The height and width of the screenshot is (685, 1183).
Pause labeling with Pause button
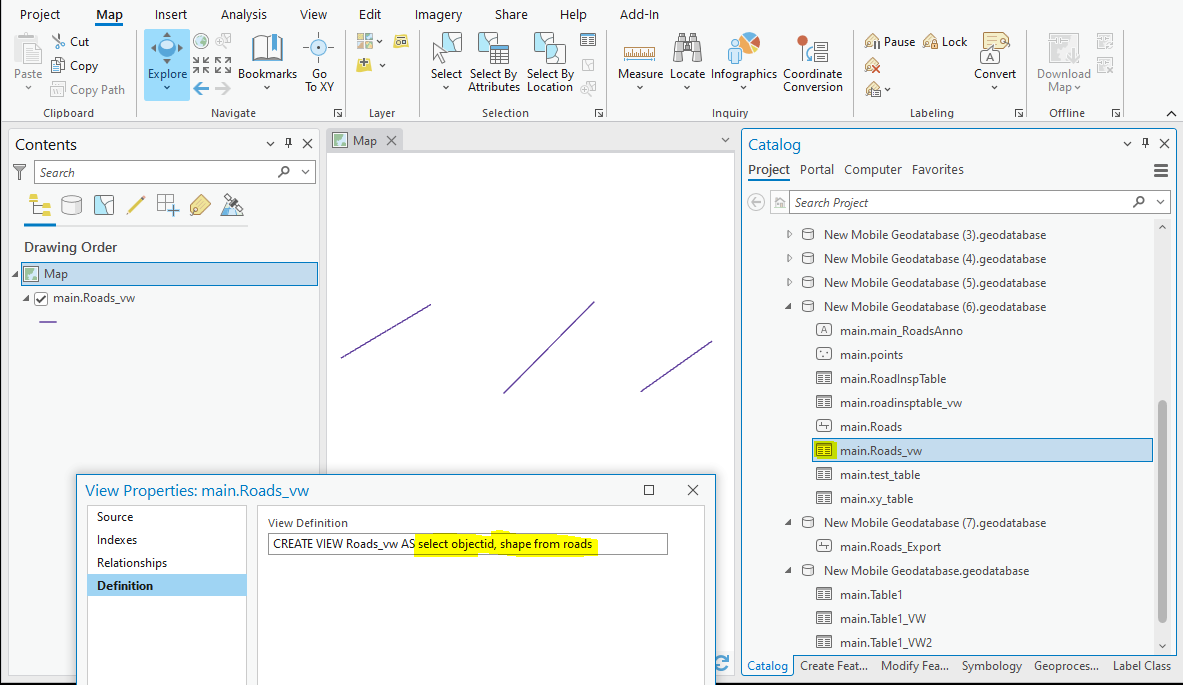click(x=890, y=41)
